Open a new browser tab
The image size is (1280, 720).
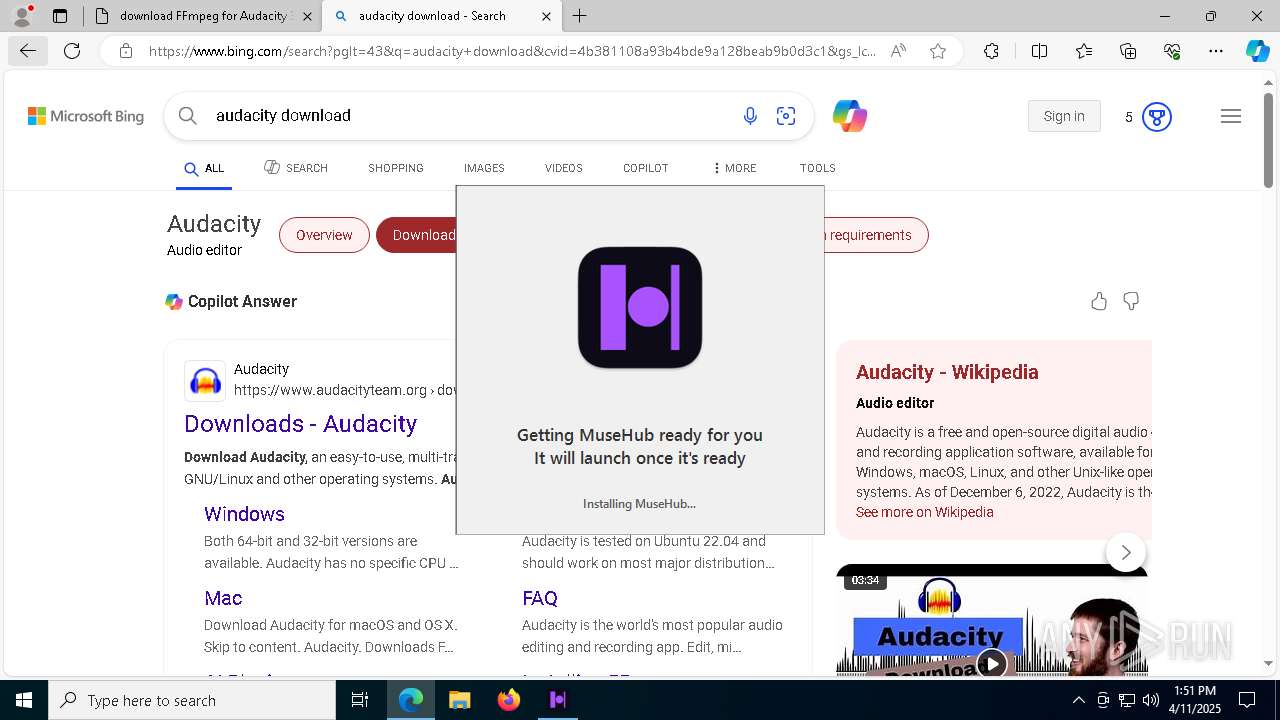[580, 16]
